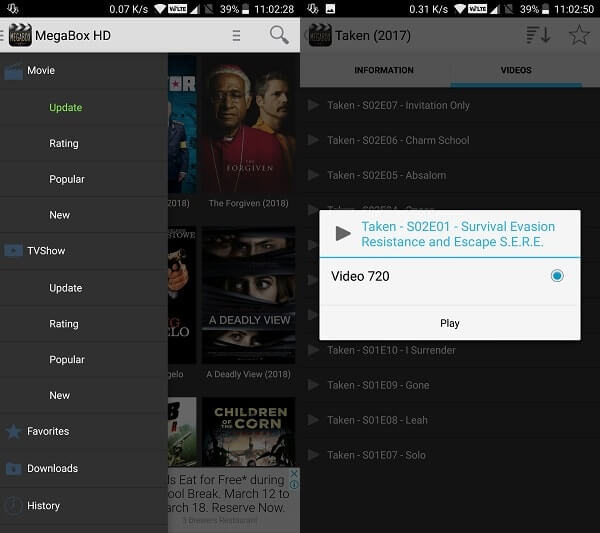
Task: Tap the three-line list view icon
Action: [236, 35]
